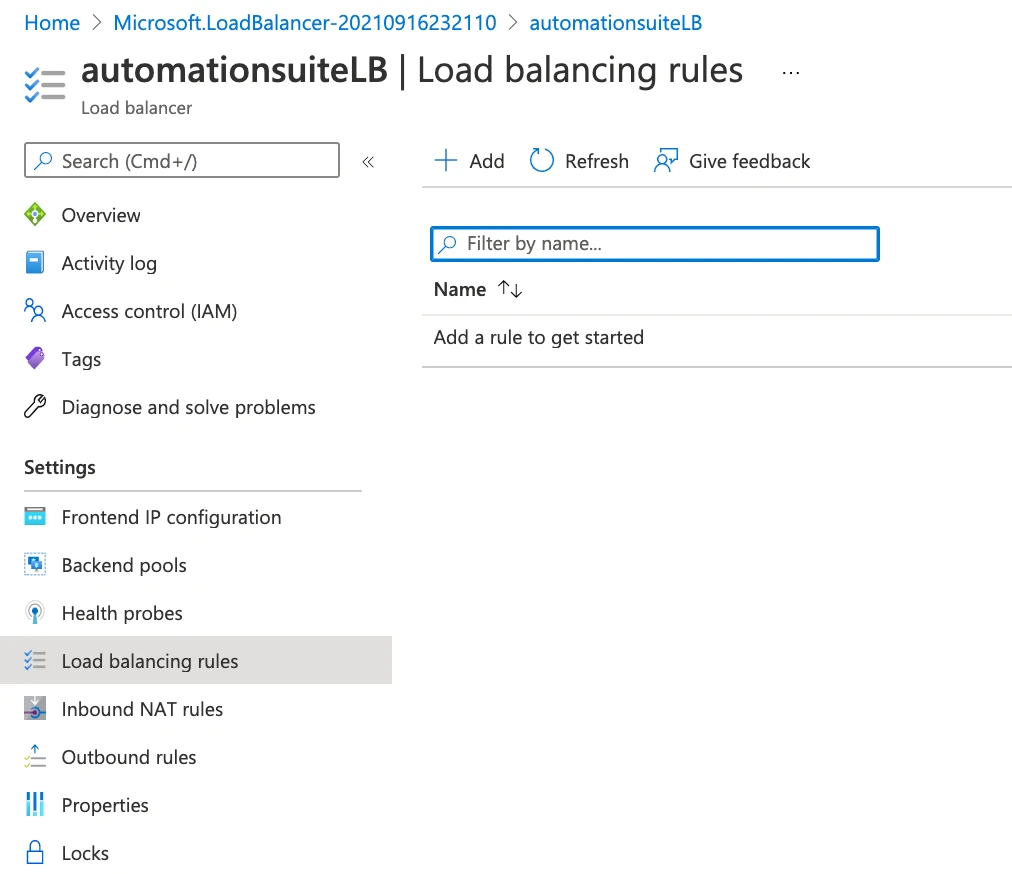
Task: Click the Frontend IP configuration icon
Action: 35,517
